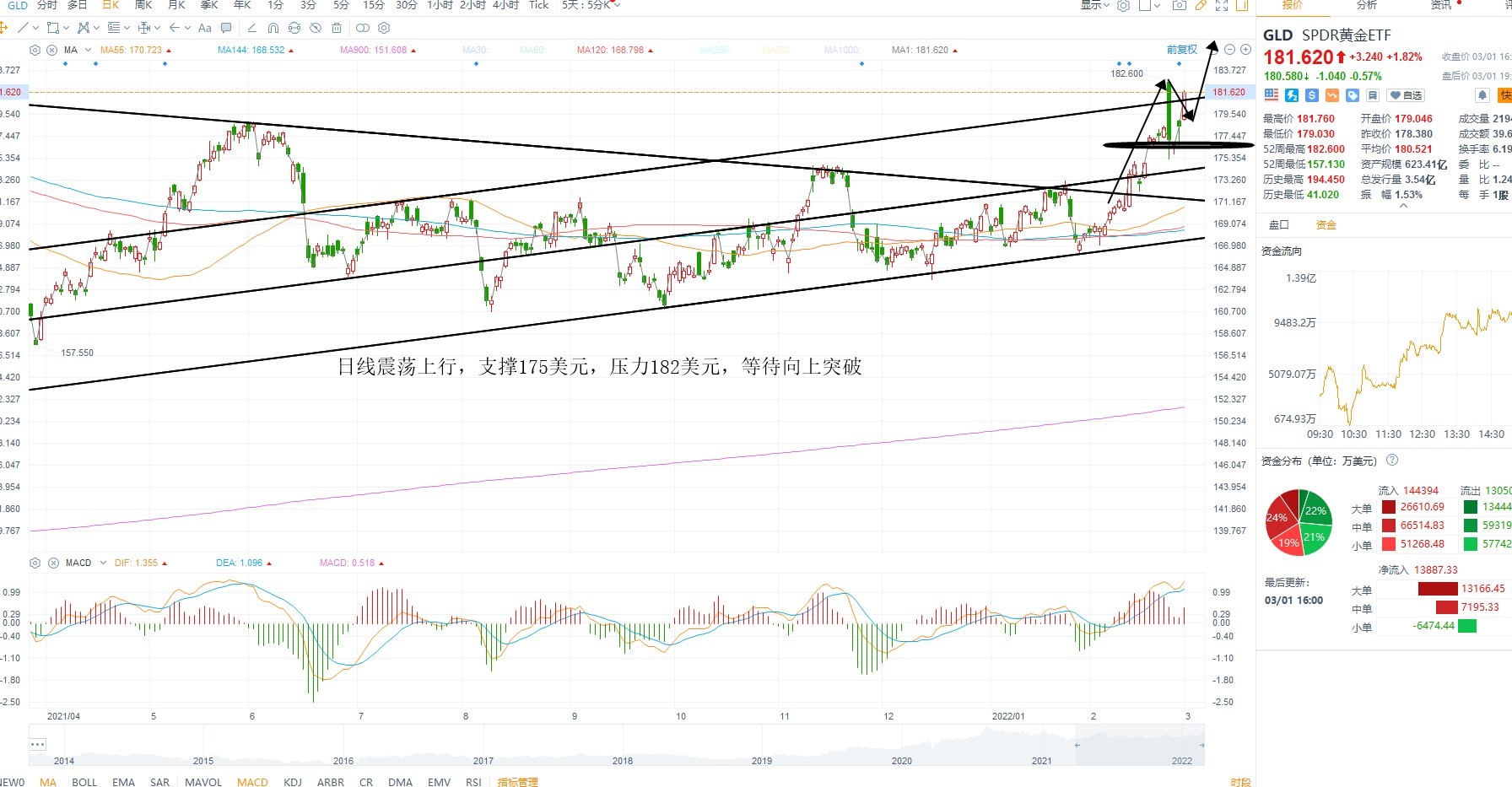
Task: Remove the MA indicator with X icon
Action: 52,50
